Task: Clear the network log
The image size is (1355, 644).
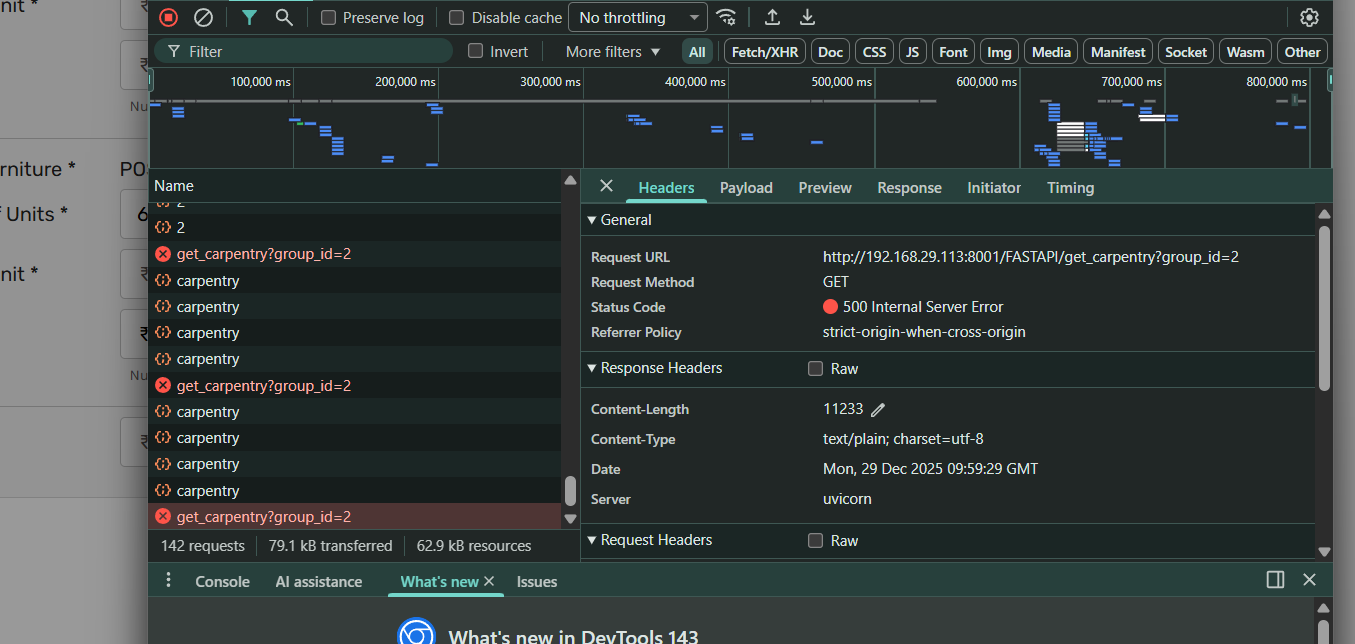Action: click(203, 17)
